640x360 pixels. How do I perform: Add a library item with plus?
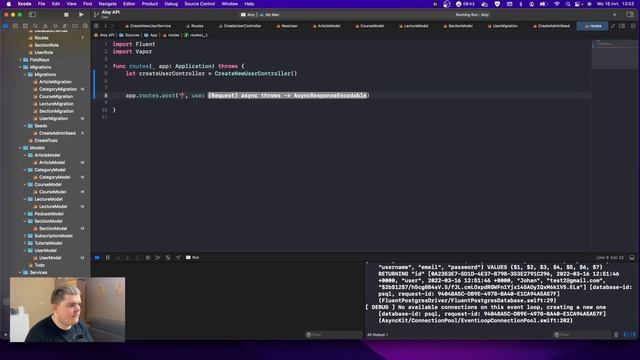pyautogui.click(x=615, y=15)
